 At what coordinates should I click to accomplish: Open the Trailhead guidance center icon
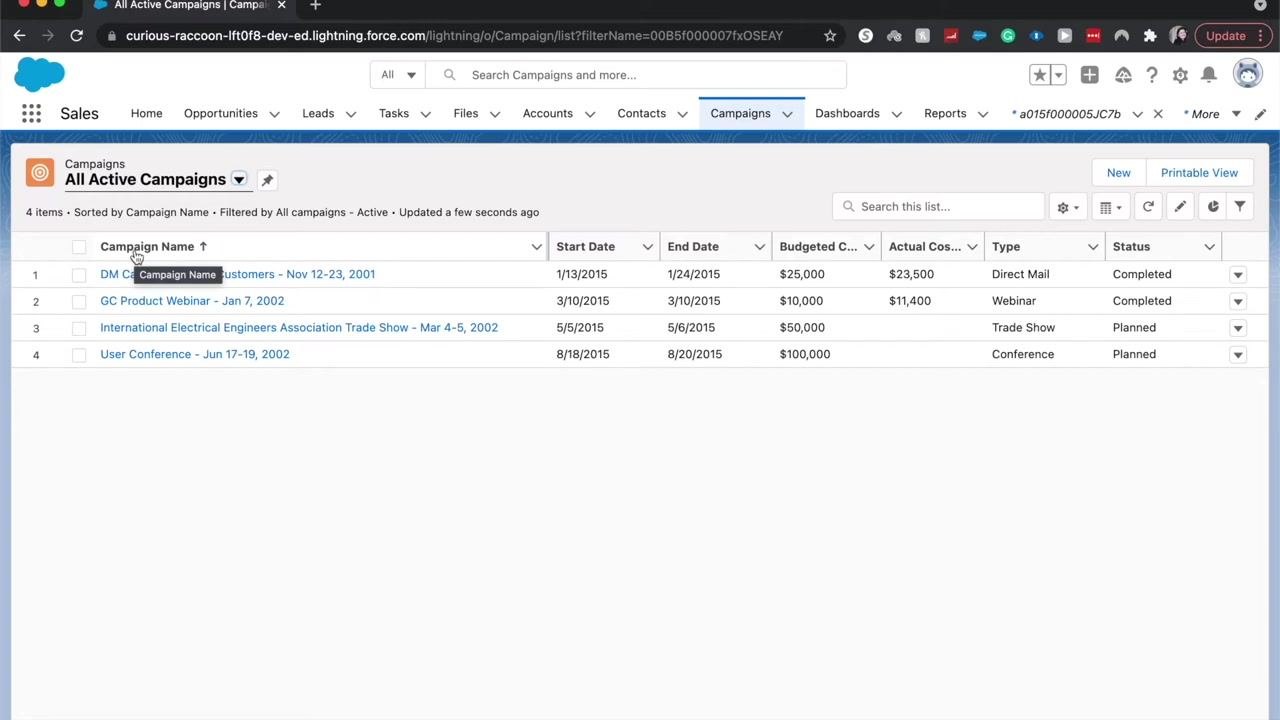tap(1123, 75)
